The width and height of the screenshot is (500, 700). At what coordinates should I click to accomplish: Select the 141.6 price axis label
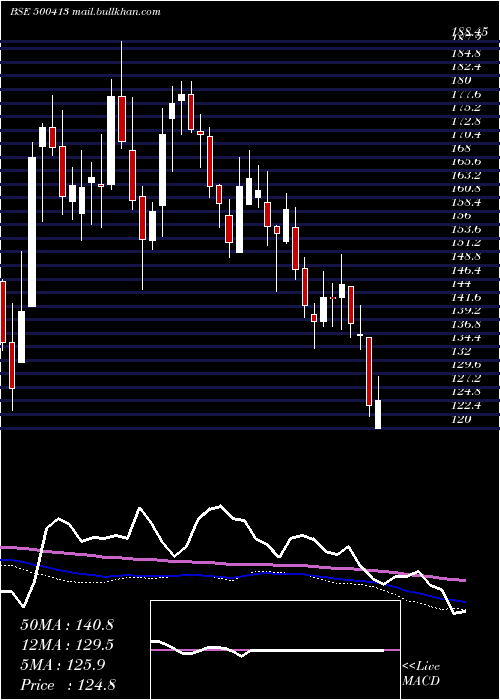coord(466,297)
